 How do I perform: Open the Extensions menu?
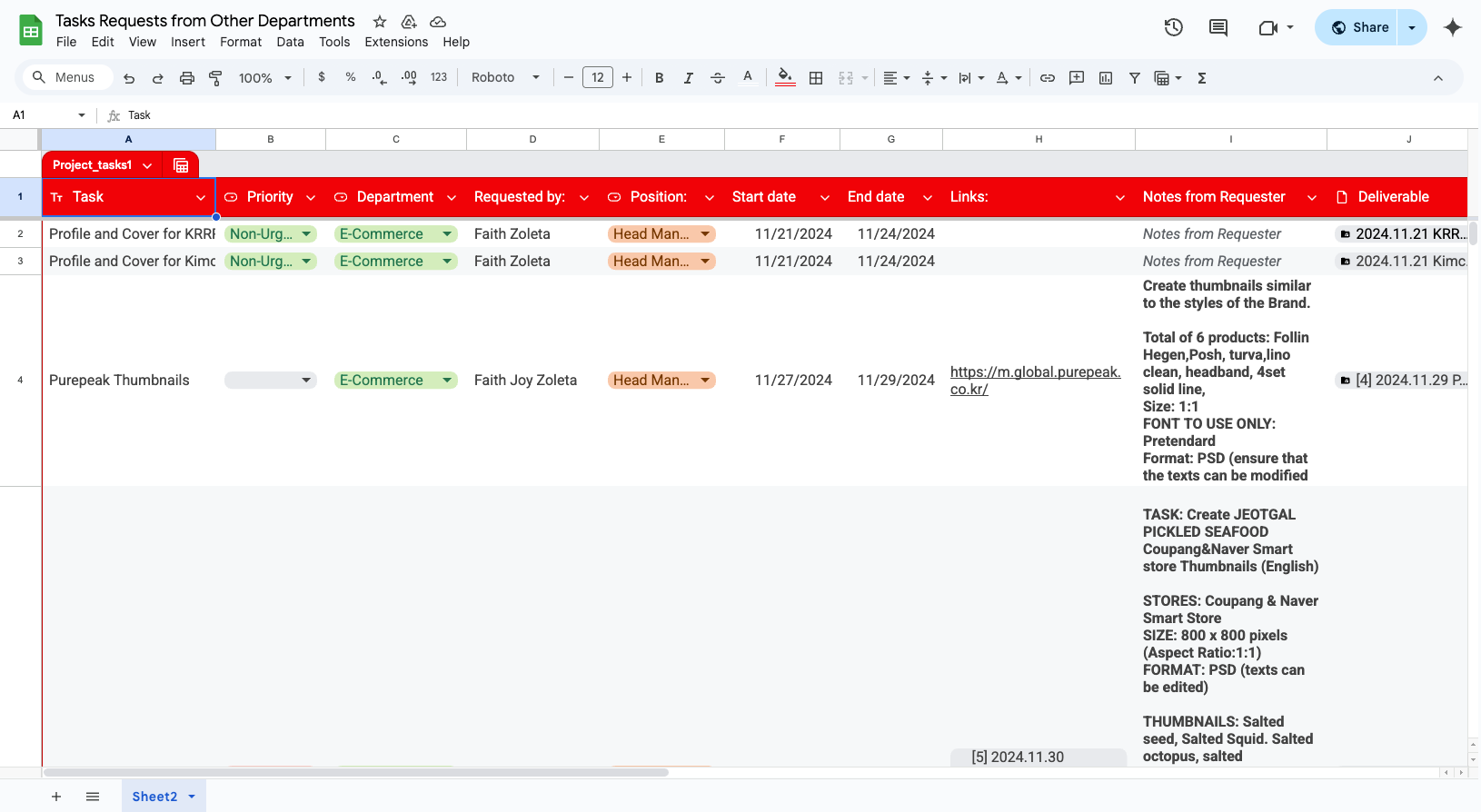pyautogui.click(x=396, y=42)
